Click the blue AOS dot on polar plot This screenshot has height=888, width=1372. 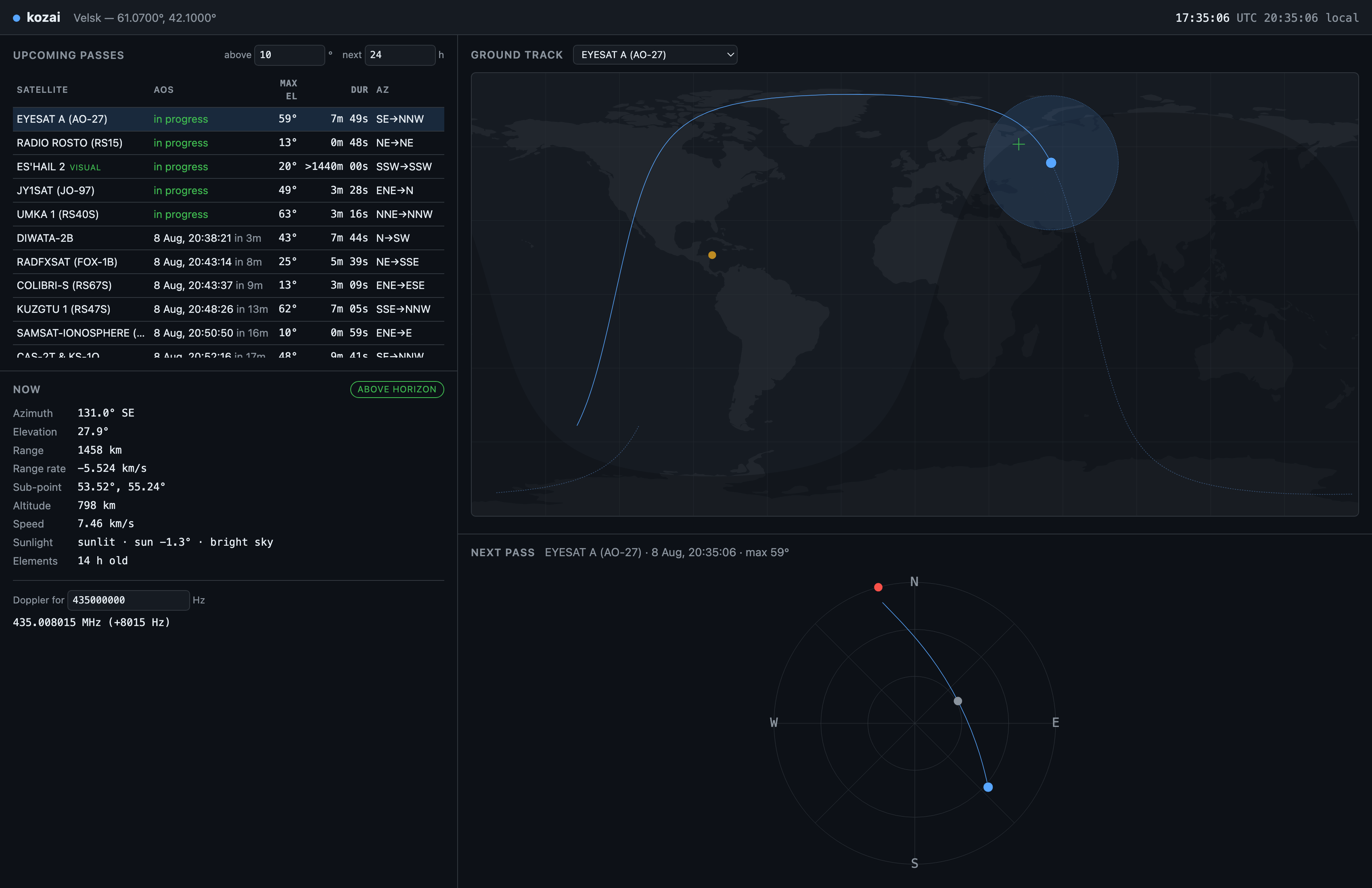pos(988,787)
